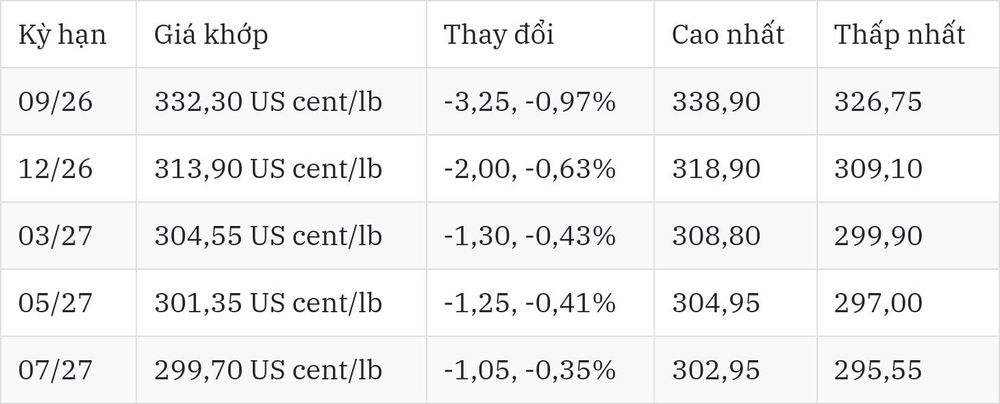Image resolution: width=1000 pixels, height=404 pixels.
Task: Click lowest value 295,55
Action: coord(878,370)
